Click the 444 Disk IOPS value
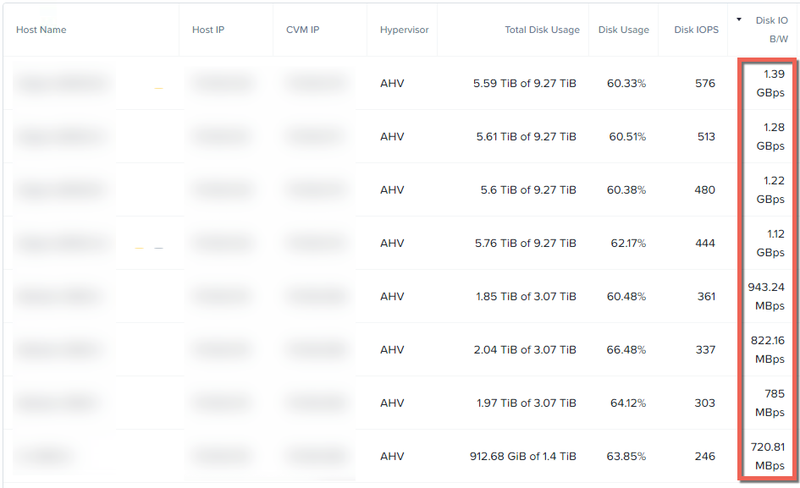The width and height of the screenshot is (800, 488). [x=705, y=243]
